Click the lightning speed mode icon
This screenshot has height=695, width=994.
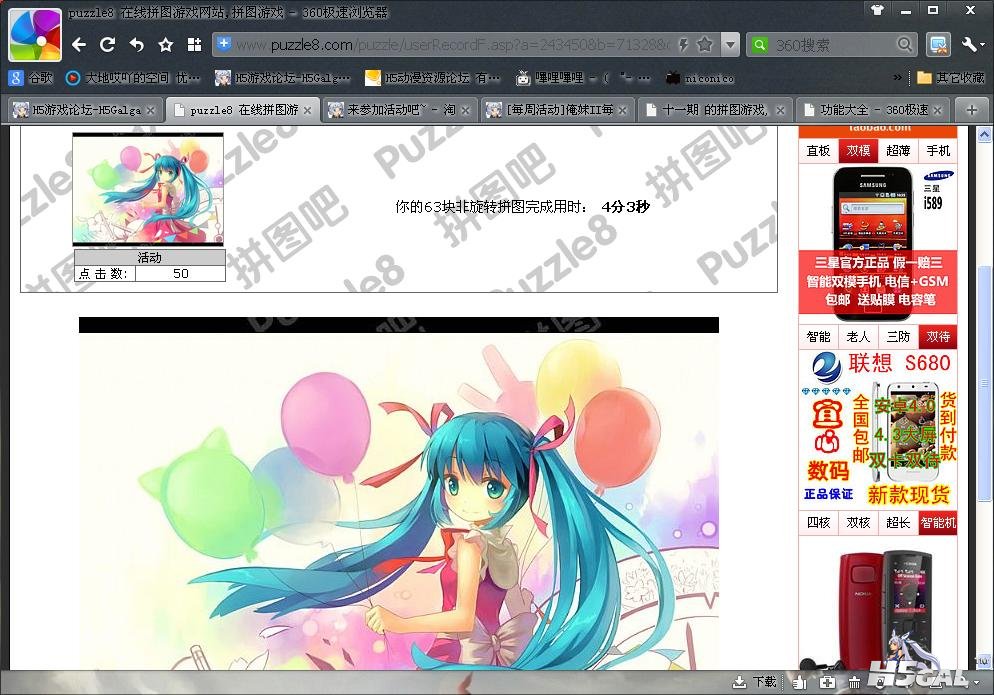point(683,44)
